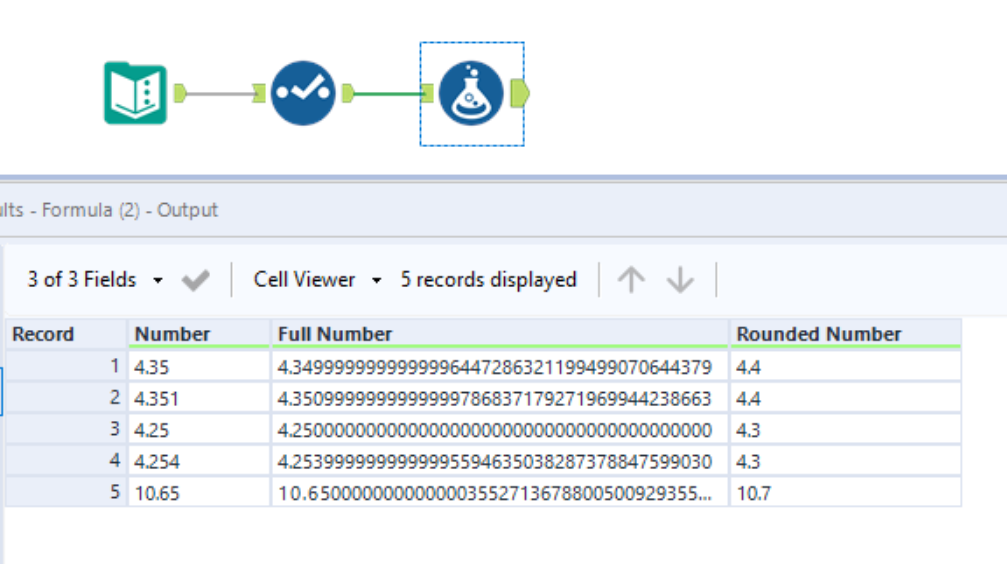Select the Rounded Number cell showing 10.7
1007x564 pixels.
click(x=845, y=493)
